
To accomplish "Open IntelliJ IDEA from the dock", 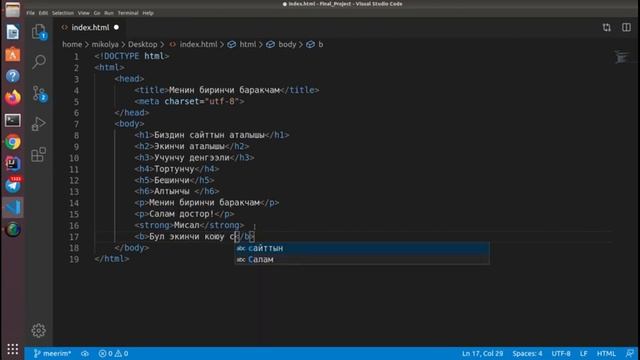I will (x=13, y=164).
